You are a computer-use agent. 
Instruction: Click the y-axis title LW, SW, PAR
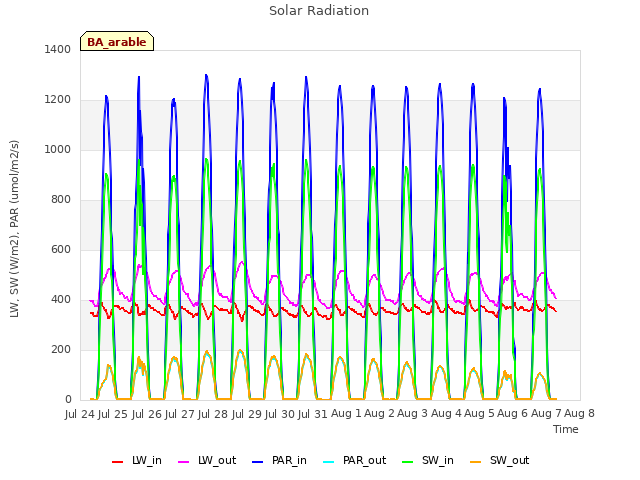(x=14, y=229)
